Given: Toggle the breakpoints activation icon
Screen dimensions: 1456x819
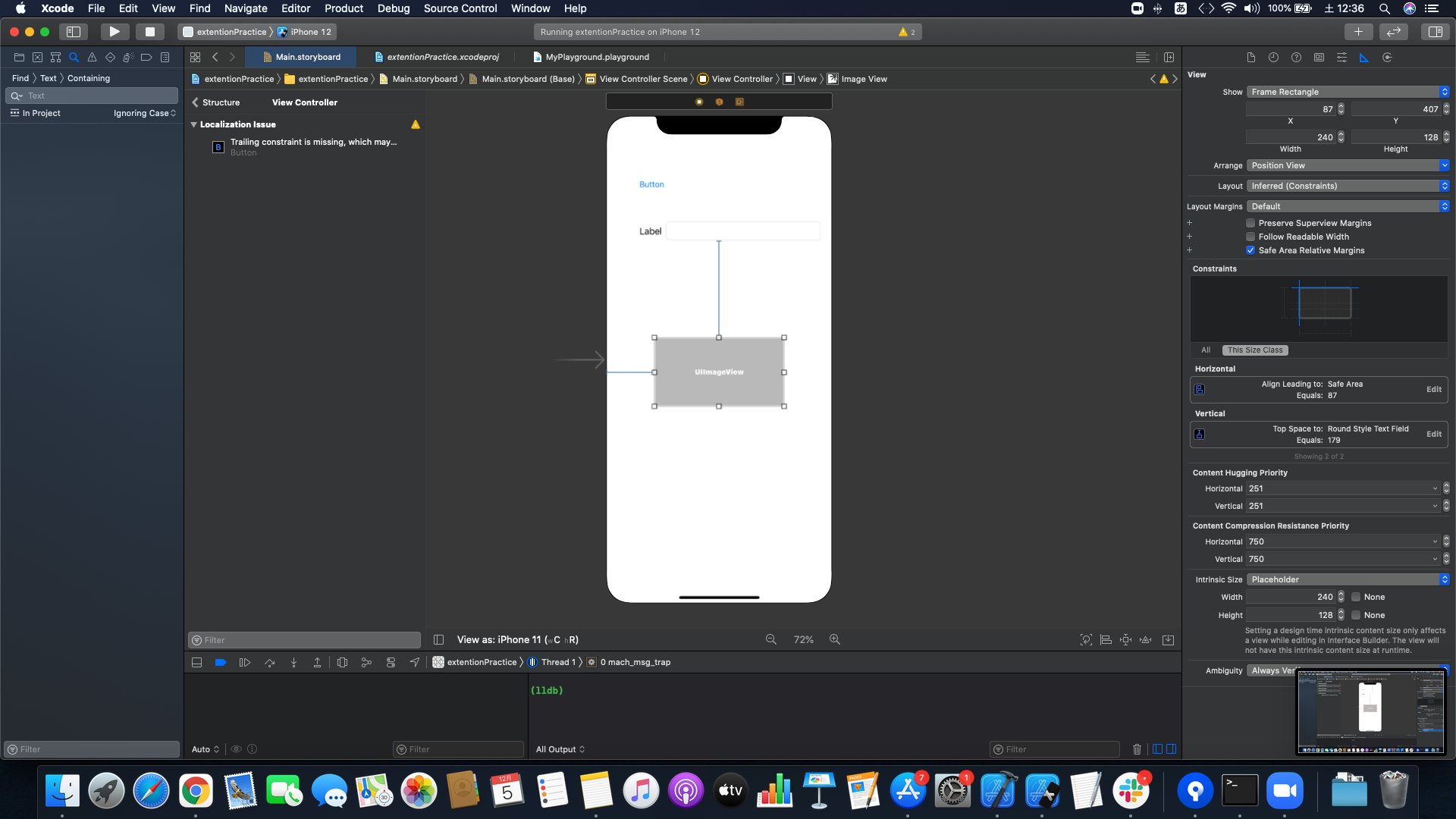Looking at the screenshot, I should click(221, 663).
